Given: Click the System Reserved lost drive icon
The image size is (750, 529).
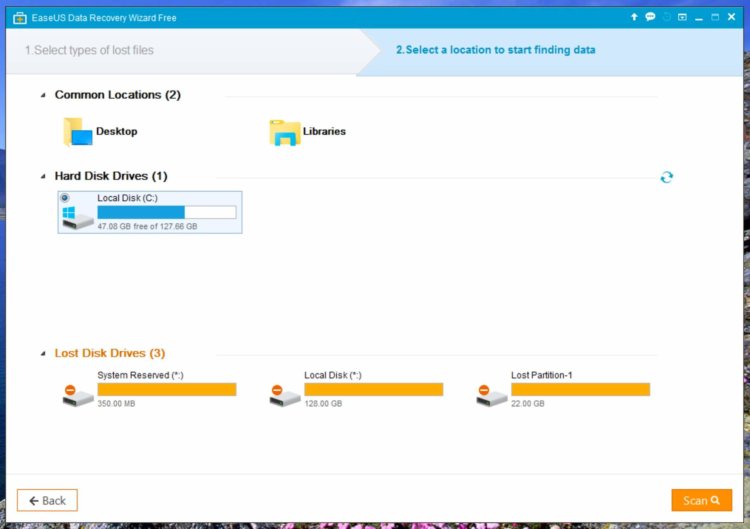Looking at the screenshot, I should (77, 396).
